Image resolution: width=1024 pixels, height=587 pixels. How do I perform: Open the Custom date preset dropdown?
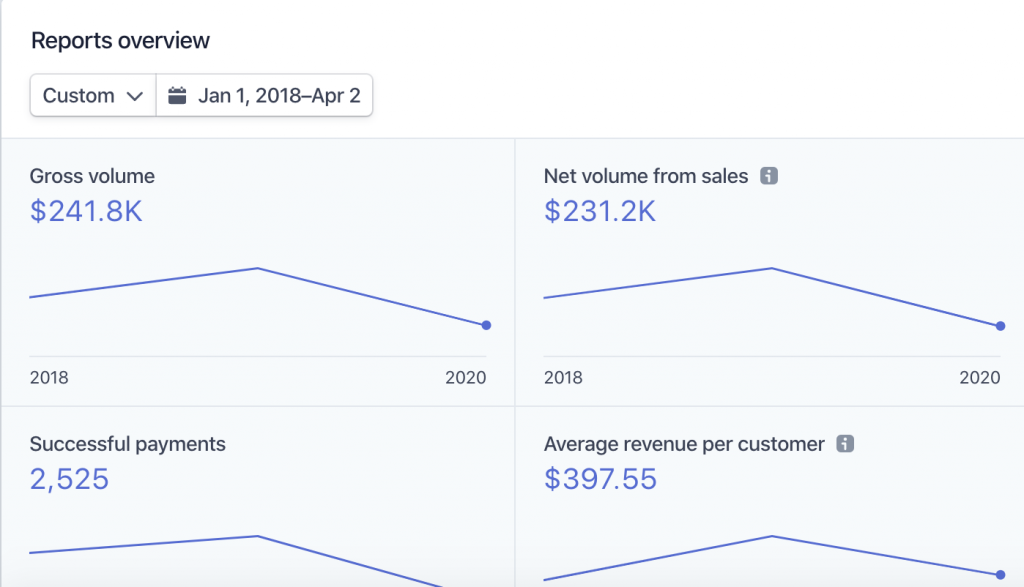(92, 96)
